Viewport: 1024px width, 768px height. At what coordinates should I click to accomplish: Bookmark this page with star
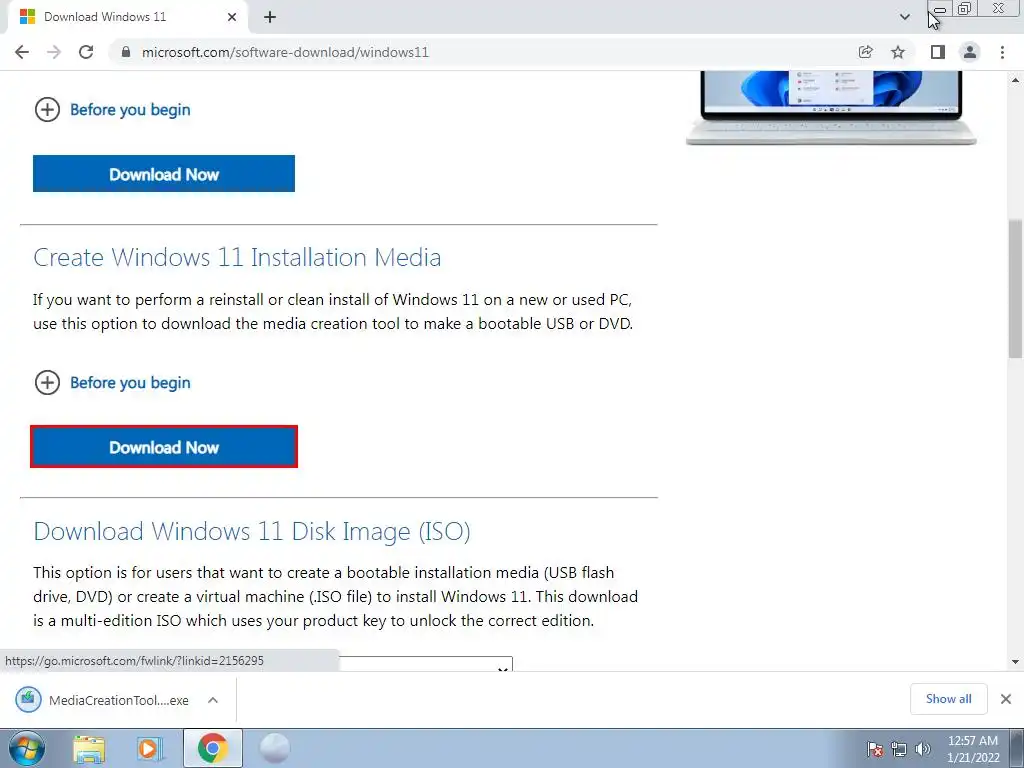[x=898, y=52]
